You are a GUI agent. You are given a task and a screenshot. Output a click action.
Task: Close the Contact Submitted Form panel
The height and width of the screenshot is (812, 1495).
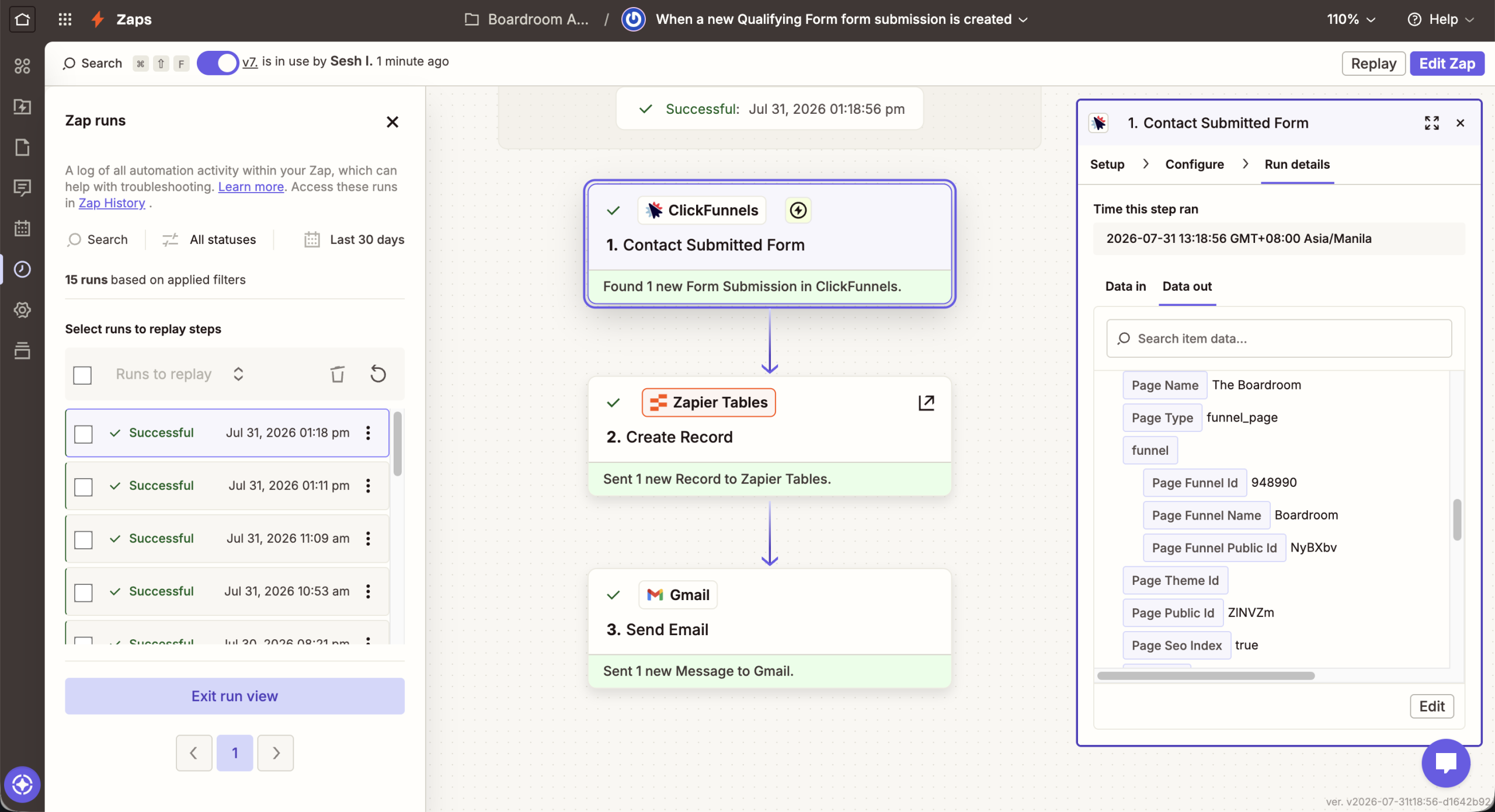pyautogui.click(x=1461, y=123)
